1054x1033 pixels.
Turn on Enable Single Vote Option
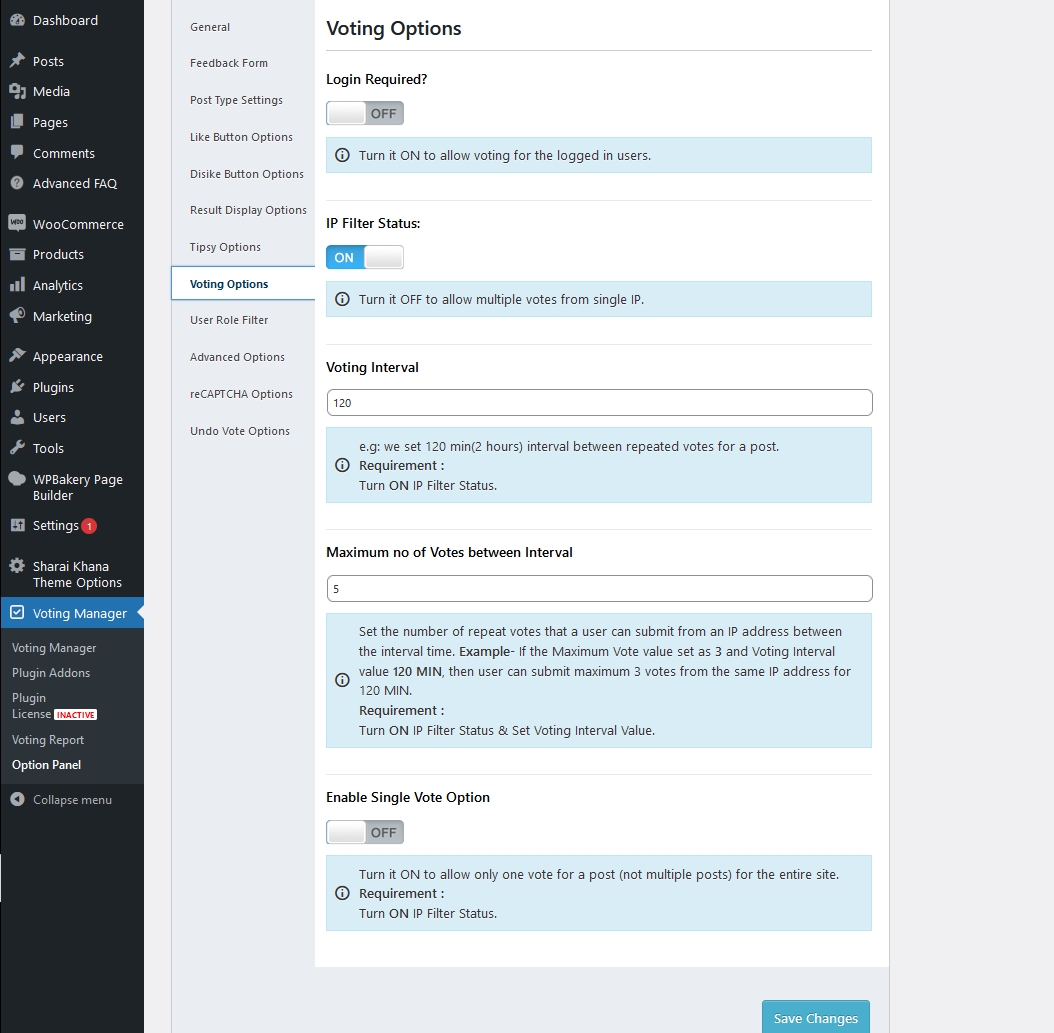click(x=365, y=831)
